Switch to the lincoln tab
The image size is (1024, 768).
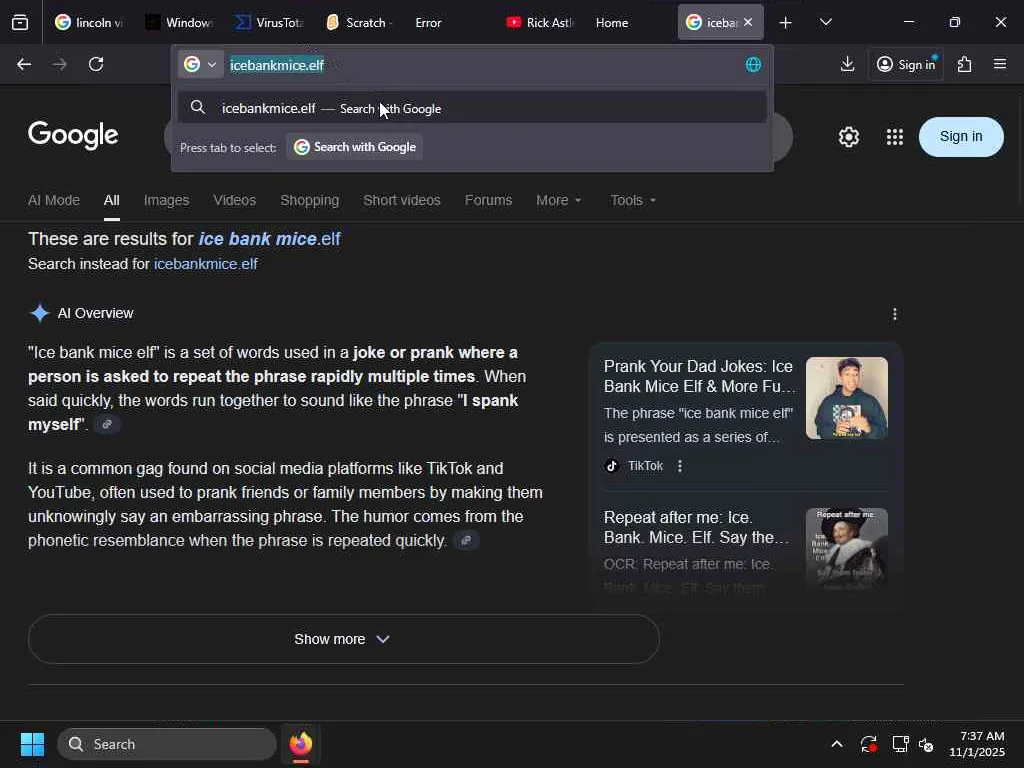tap(89, 22)
